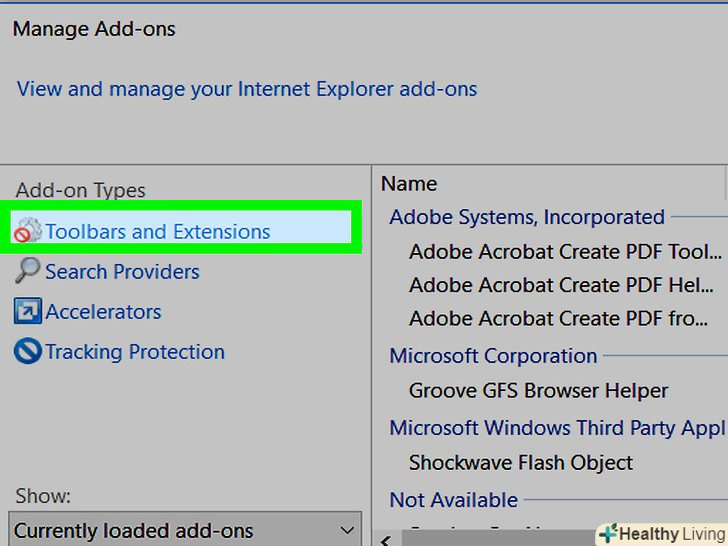Click the Accelerators arrow icon

pos(27,311)
